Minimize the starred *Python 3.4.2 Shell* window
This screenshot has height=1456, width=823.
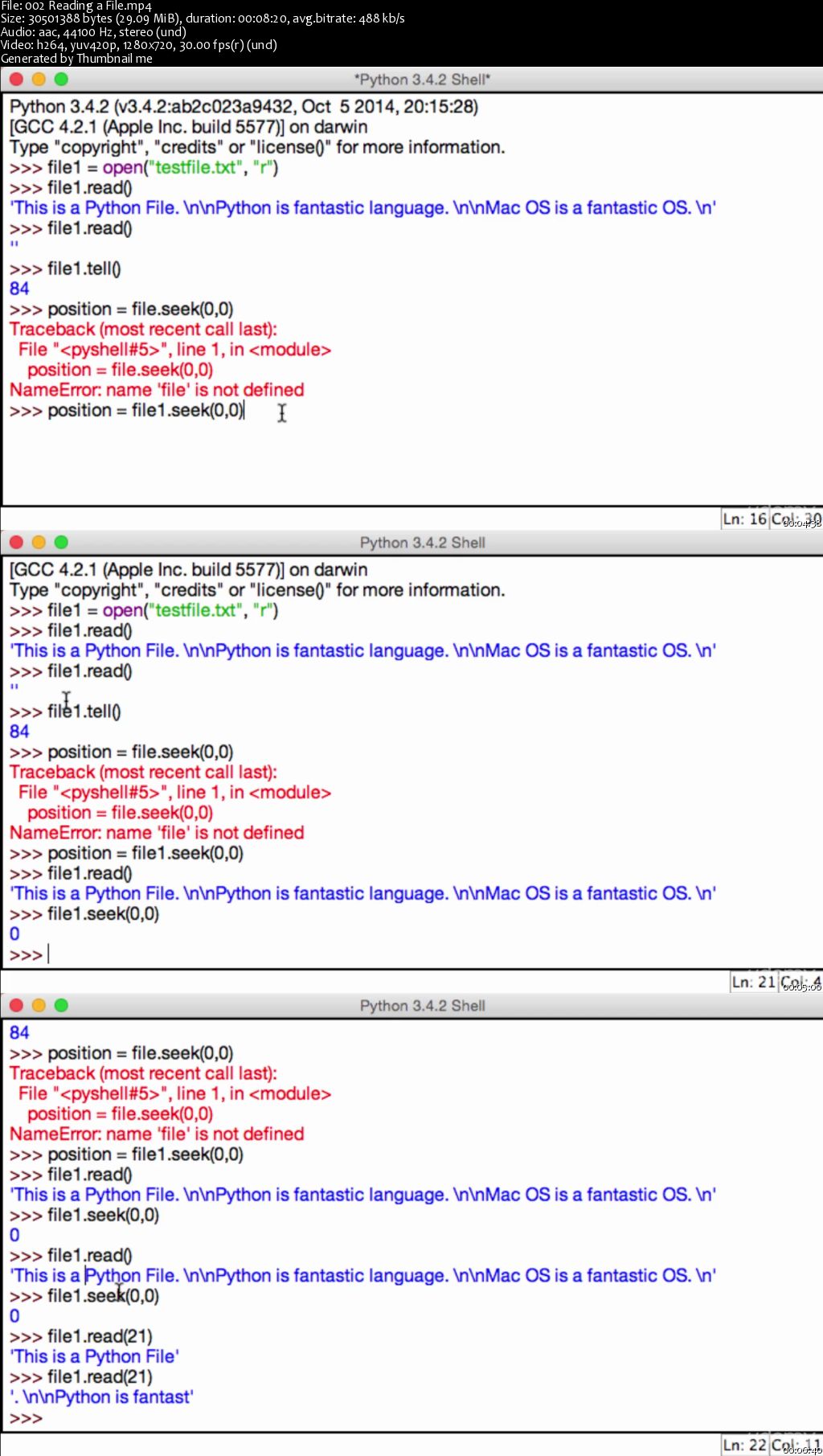(x=39, y=79)
